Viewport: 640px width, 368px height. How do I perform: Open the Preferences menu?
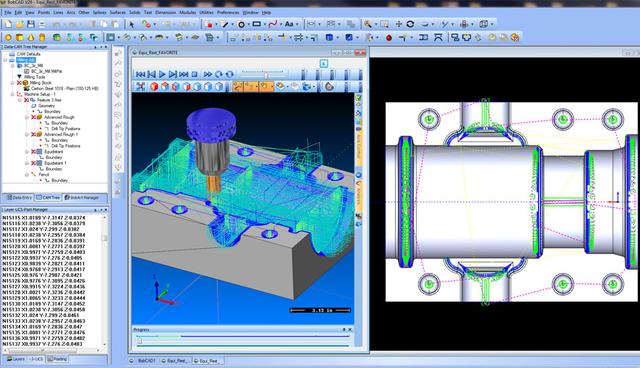pos(228,13)
